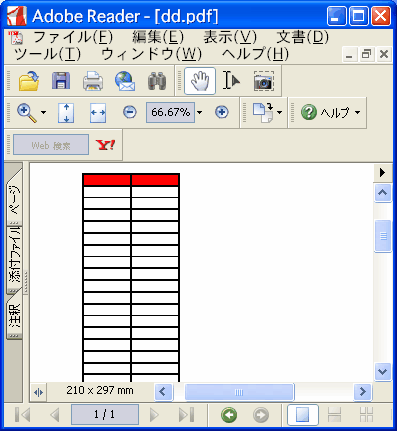Click the vertical scrollbar down arrow

pos(382,372)
